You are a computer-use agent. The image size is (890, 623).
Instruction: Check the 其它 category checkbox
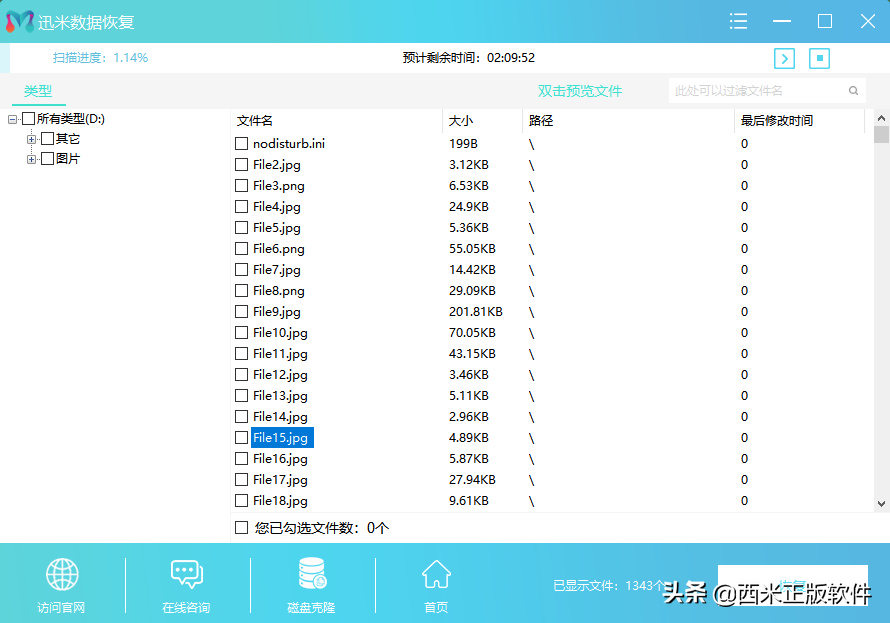click(x=48, y=138)
